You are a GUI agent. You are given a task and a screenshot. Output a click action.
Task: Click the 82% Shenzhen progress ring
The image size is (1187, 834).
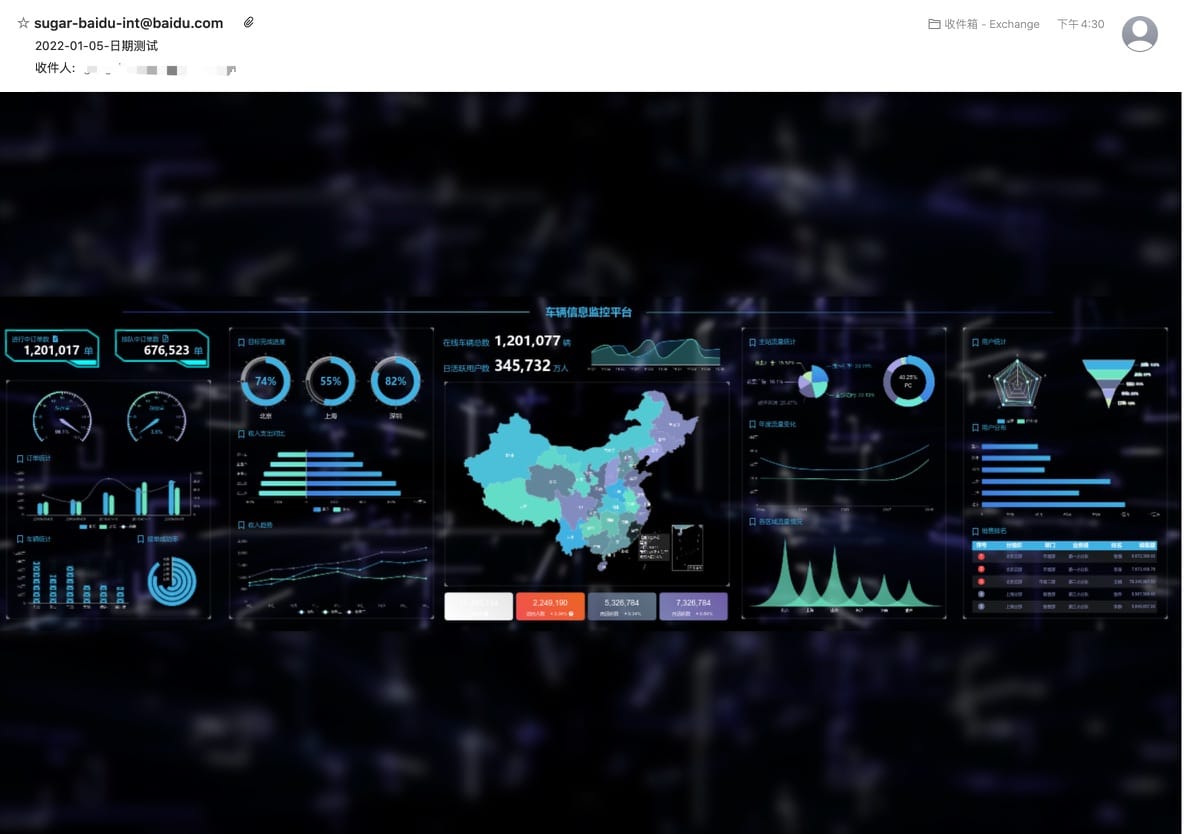click(x=396, y=381)
